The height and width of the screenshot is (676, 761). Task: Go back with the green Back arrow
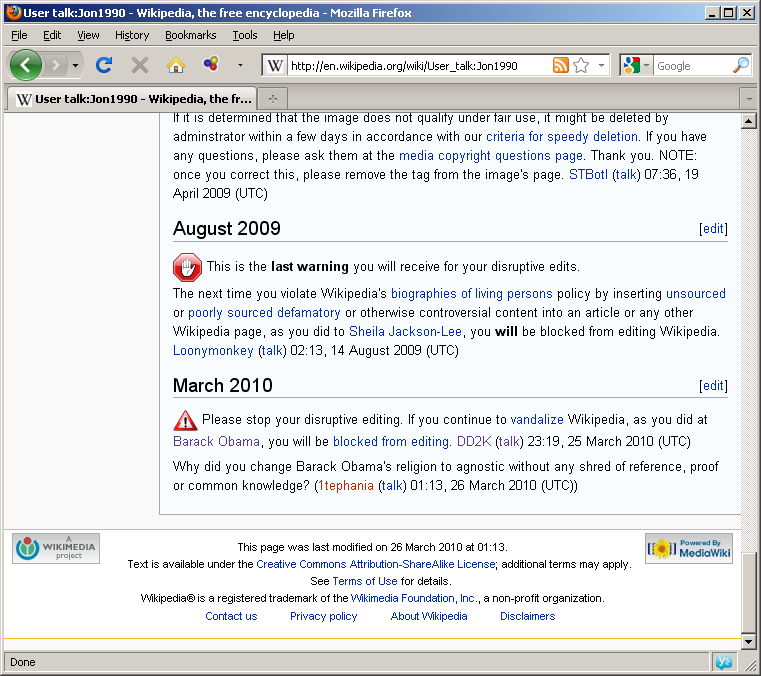pos(25,65)
